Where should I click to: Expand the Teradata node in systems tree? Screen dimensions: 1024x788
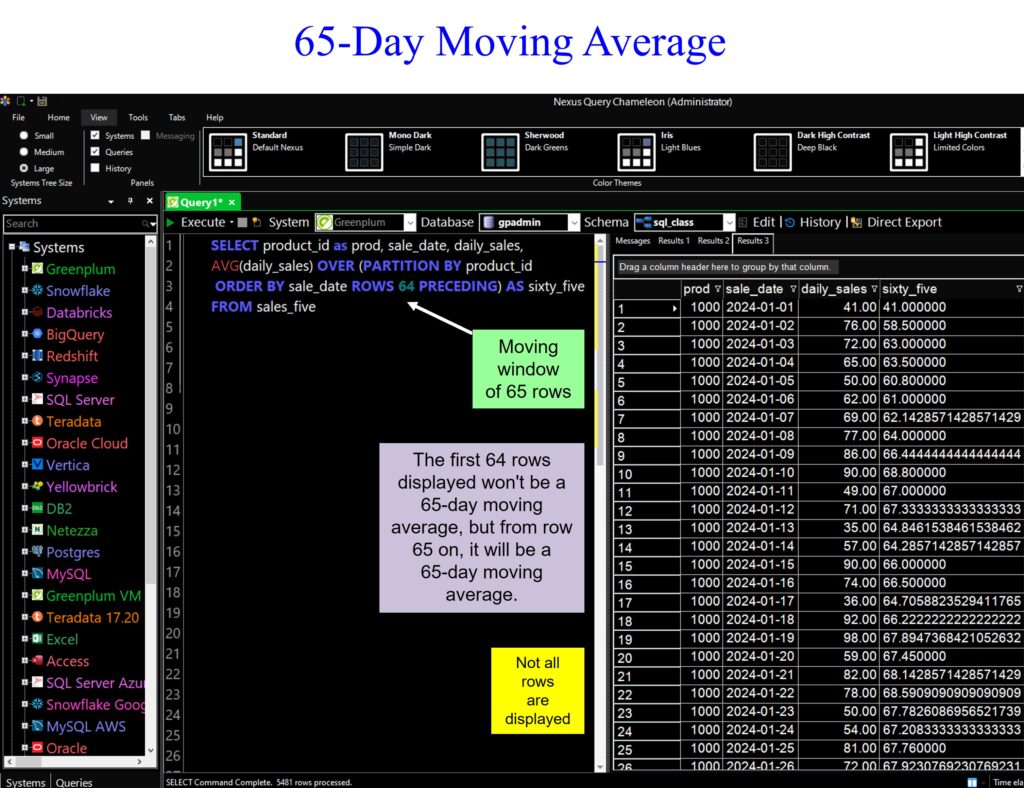click(x=24, y=422)
